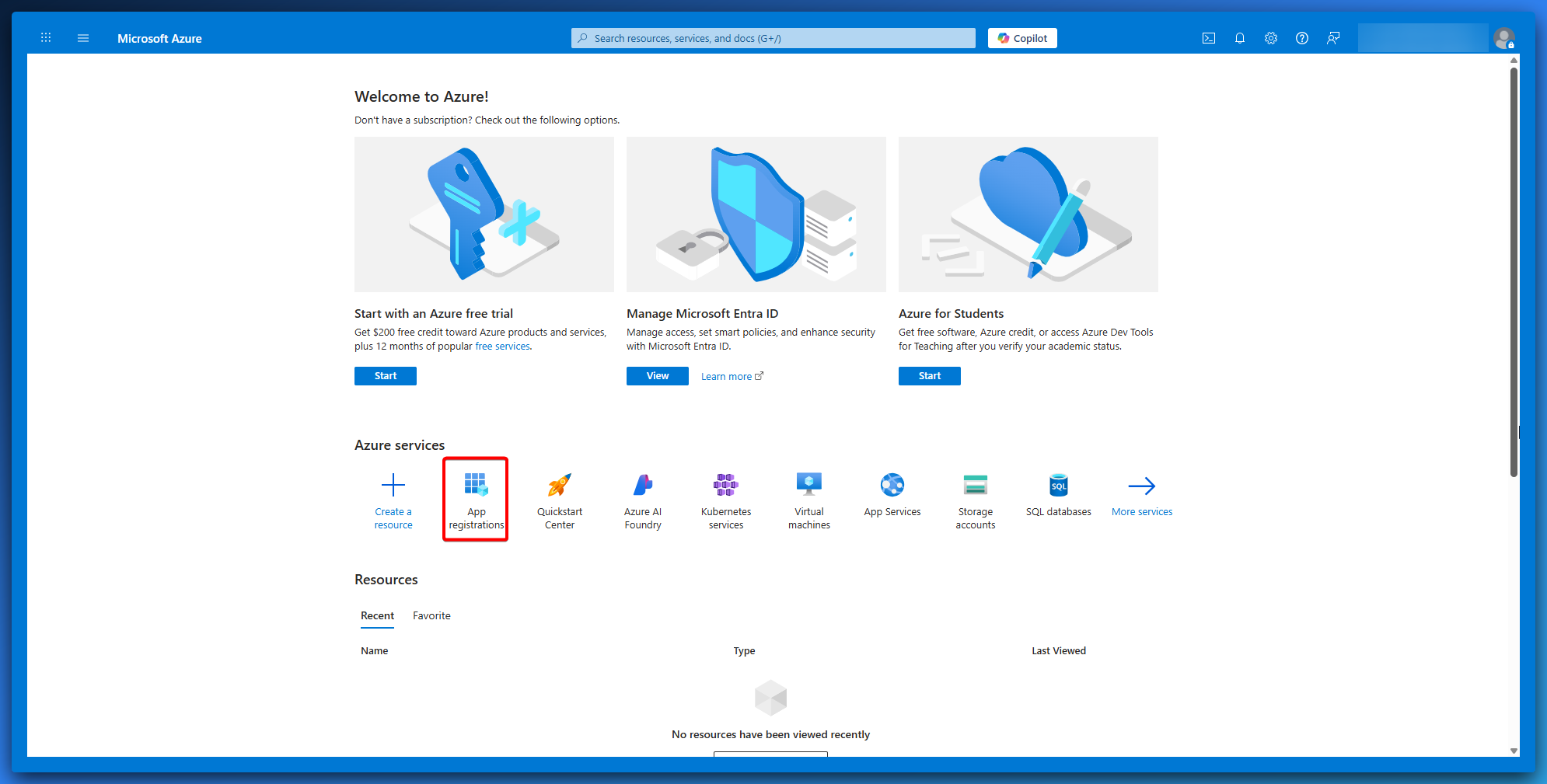Open the account profile avatar
Viewport: 1547px width, 784px height.
pyautogui.click(x=1504, y=38)
